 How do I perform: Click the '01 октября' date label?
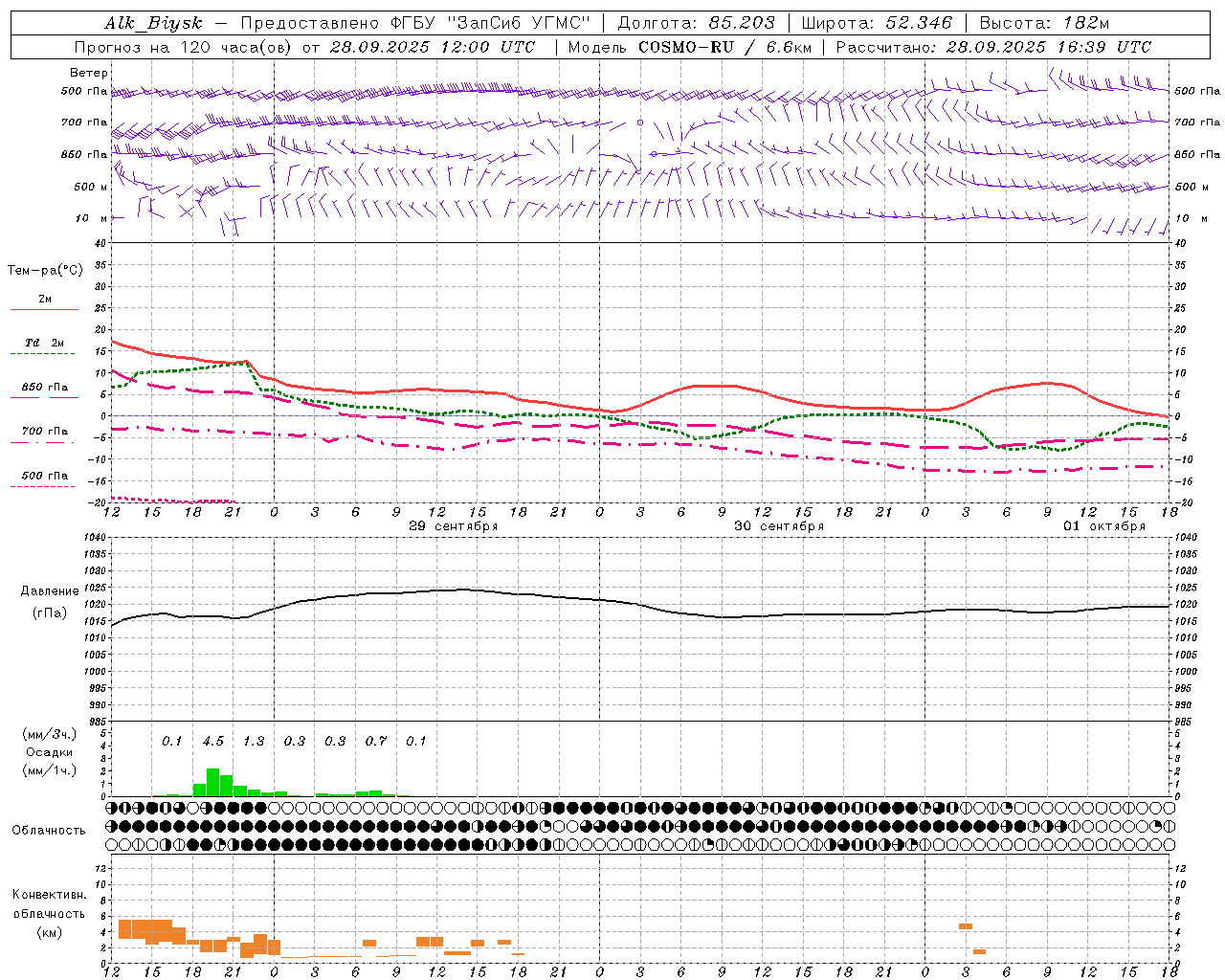click(x=1104, y=526)
